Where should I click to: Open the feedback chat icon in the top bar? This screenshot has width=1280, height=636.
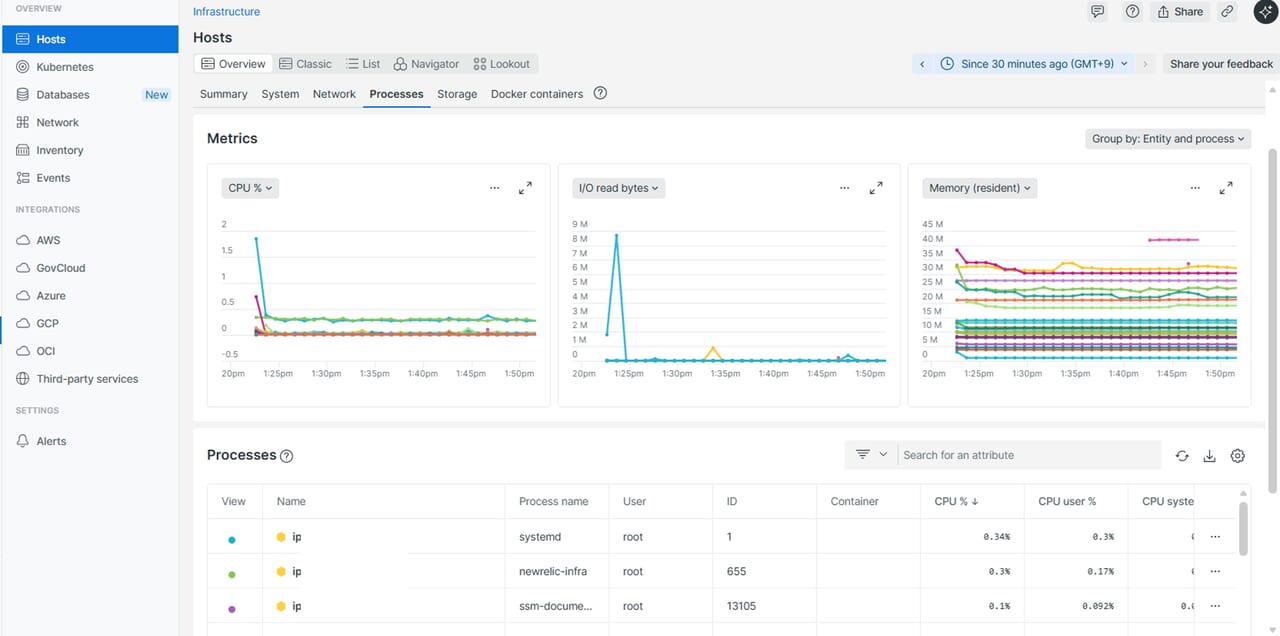[1098, 12]
